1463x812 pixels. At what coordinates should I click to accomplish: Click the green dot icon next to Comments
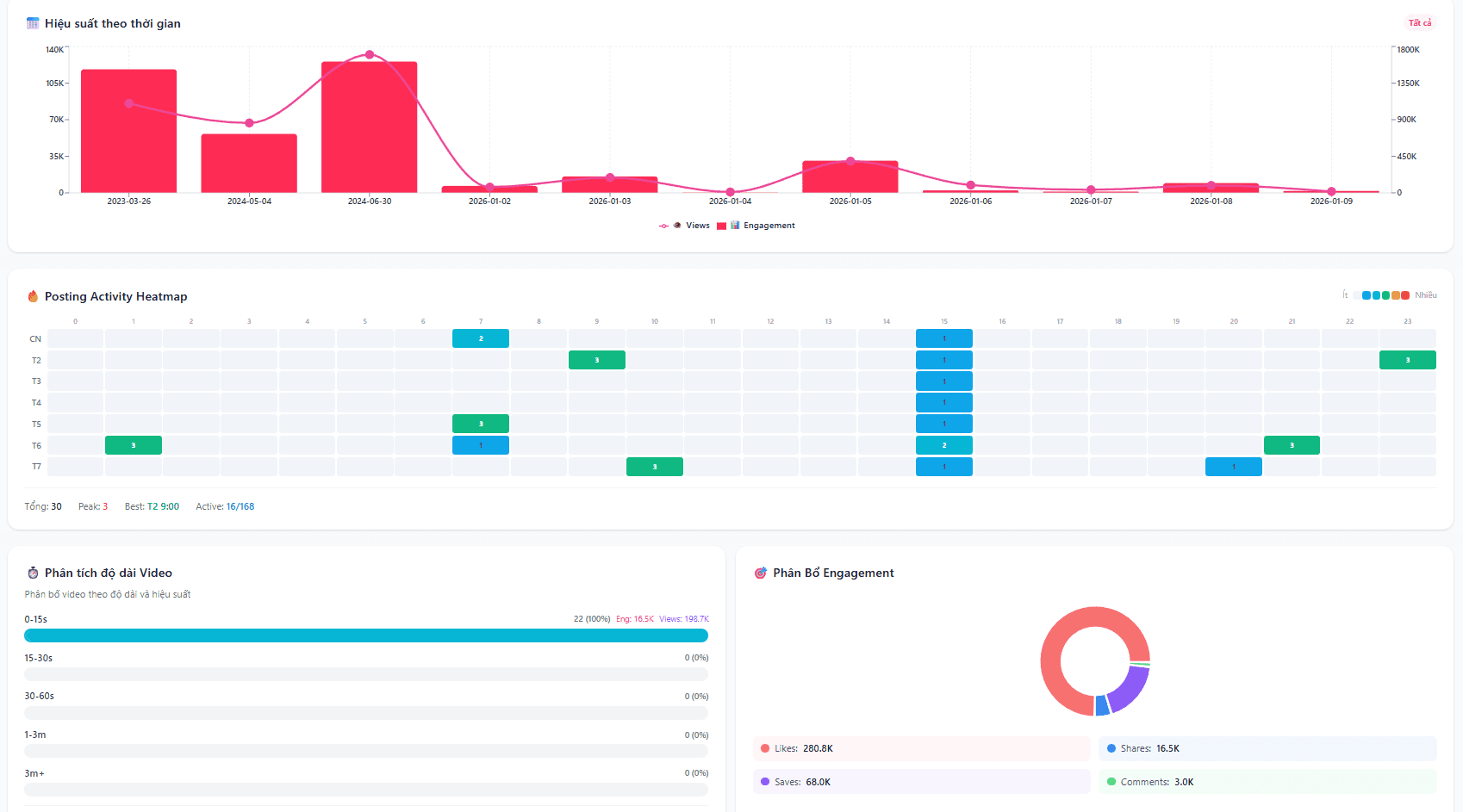click(1112, 782)
